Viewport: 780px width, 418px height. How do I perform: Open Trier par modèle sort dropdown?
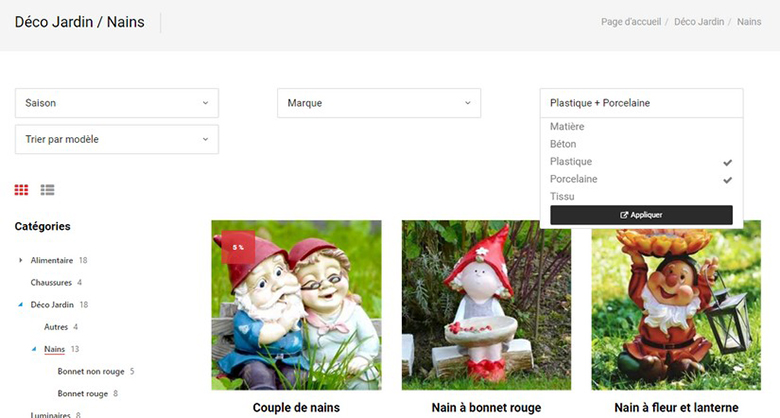point(116,139)
